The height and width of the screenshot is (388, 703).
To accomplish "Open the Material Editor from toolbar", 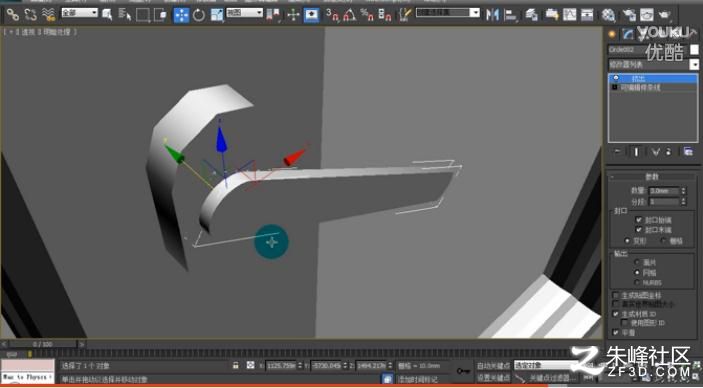I will coord(608,15).
